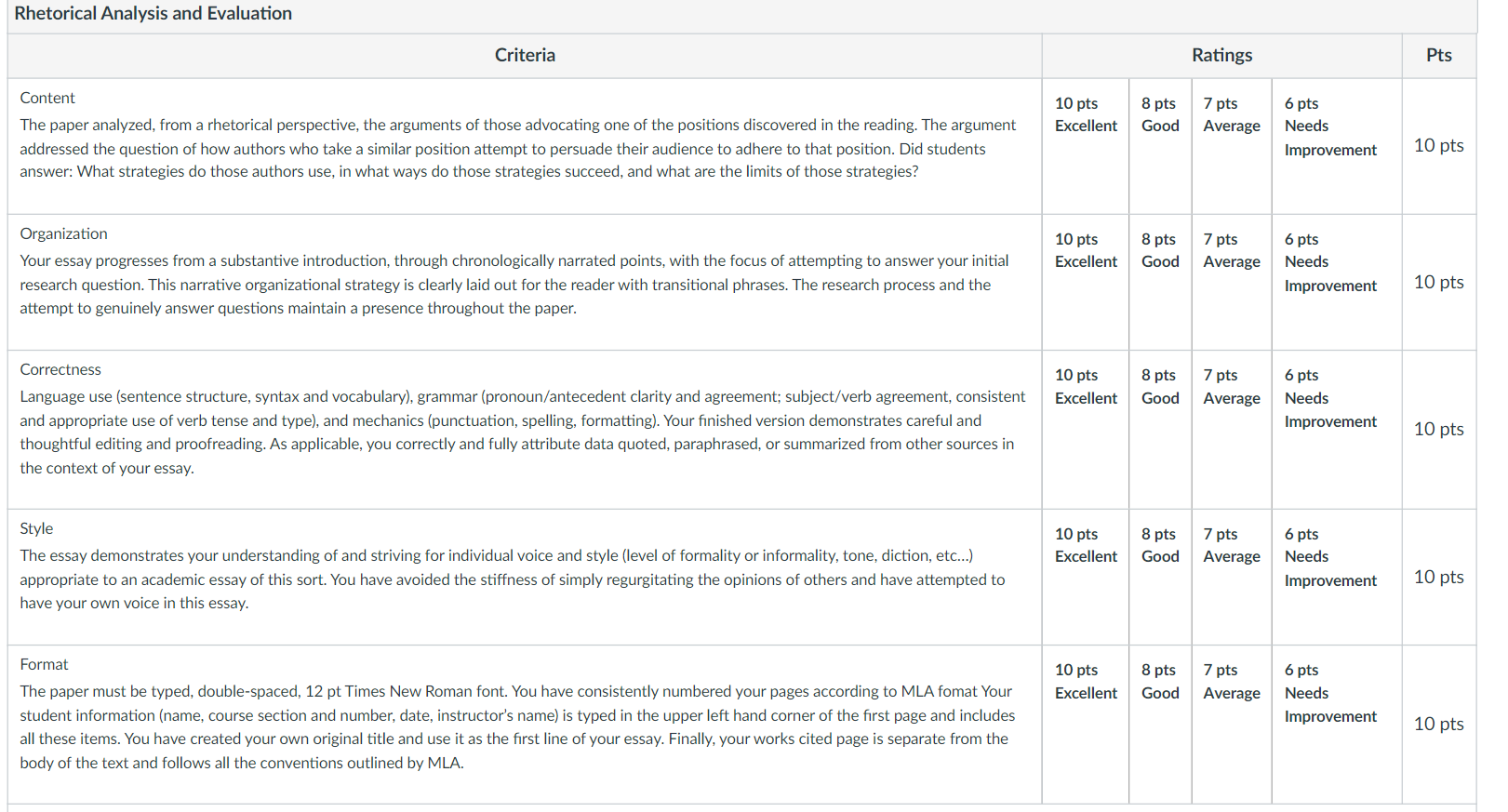Select 6 pts Needs Improvement for Correctness

click(1336, 429)
